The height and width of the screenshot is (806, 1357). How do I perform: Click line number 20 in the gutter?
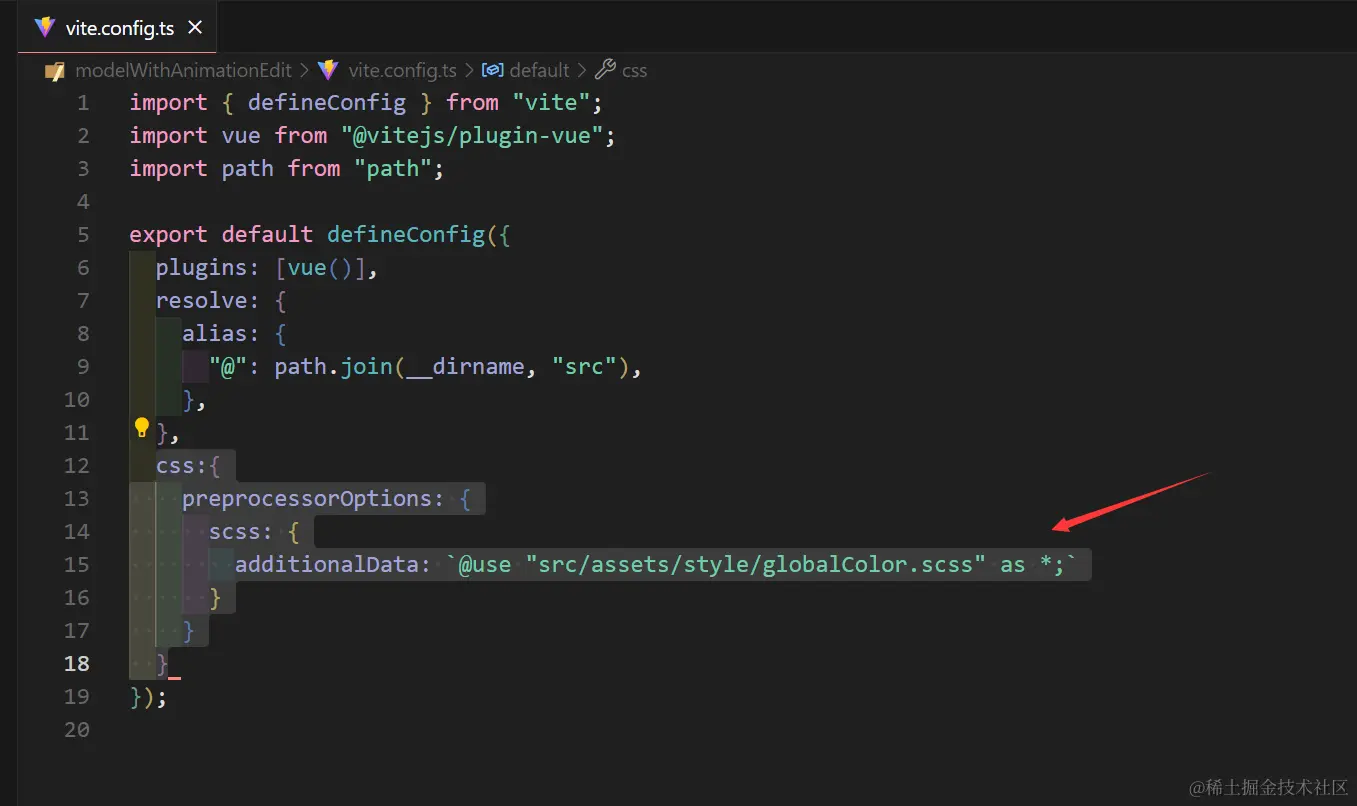tap(77, 730)
